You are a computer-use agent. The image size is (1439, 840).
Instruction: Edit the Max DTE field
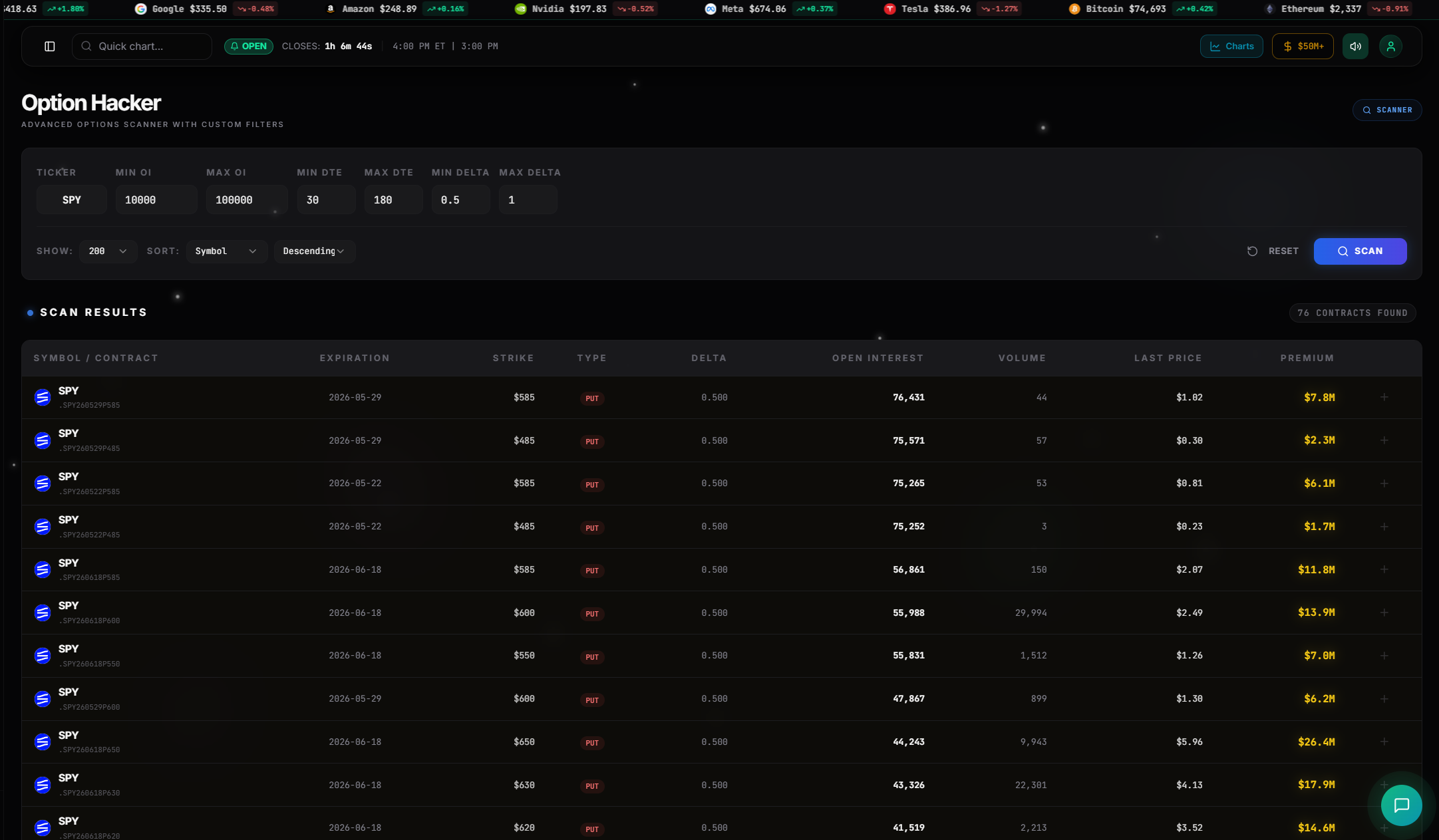[x=393, y=200]
